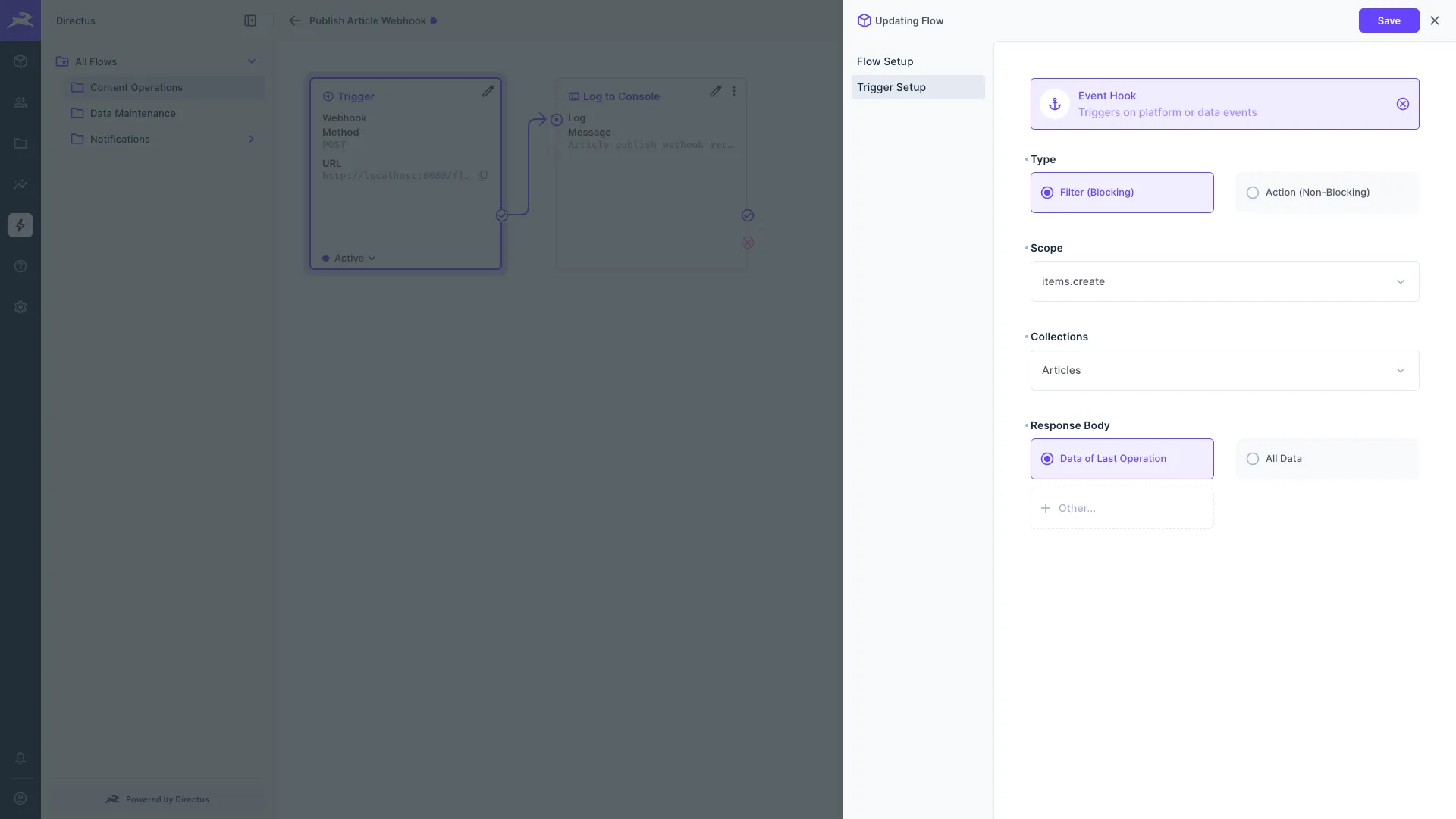The width and height of the screenshot is (1456, 819).
Task: Click the Directus rabbit logo
Action: point(20,20)
